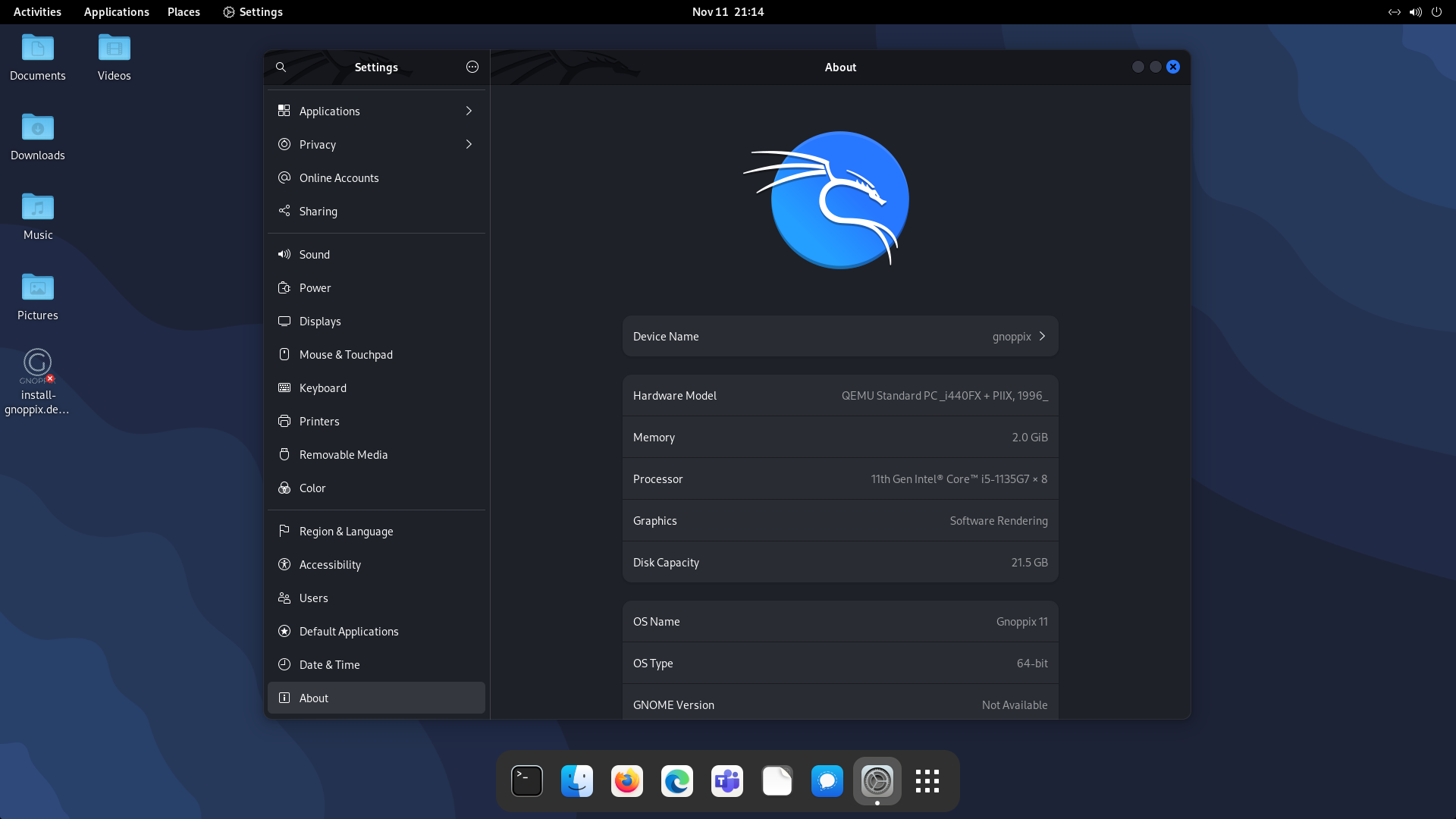The height and width of the screenshot is (819, 1456).
Task: Show all applications grid in dock
Action: [x=927, y=781]
